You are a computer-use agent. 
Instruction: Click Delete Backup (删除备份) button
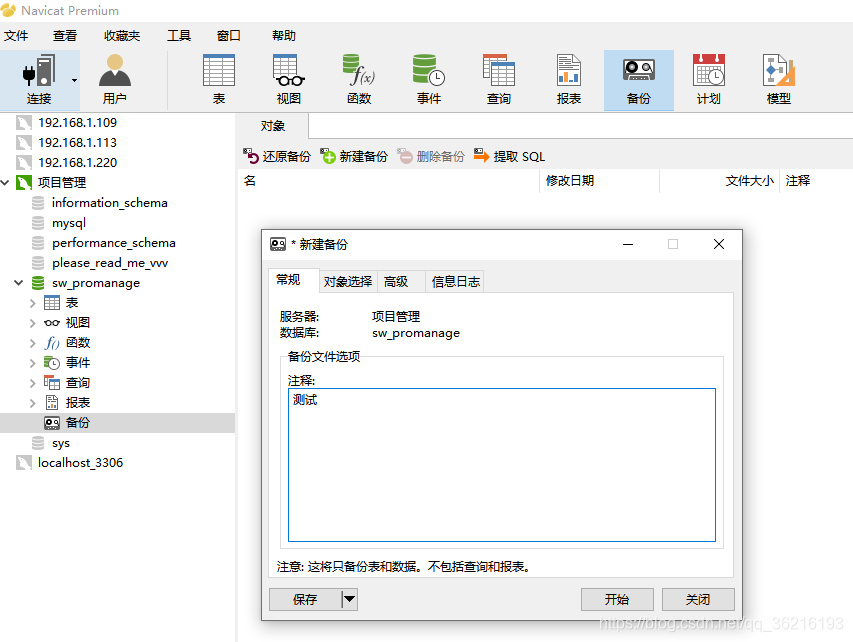[x=431, y=157]
